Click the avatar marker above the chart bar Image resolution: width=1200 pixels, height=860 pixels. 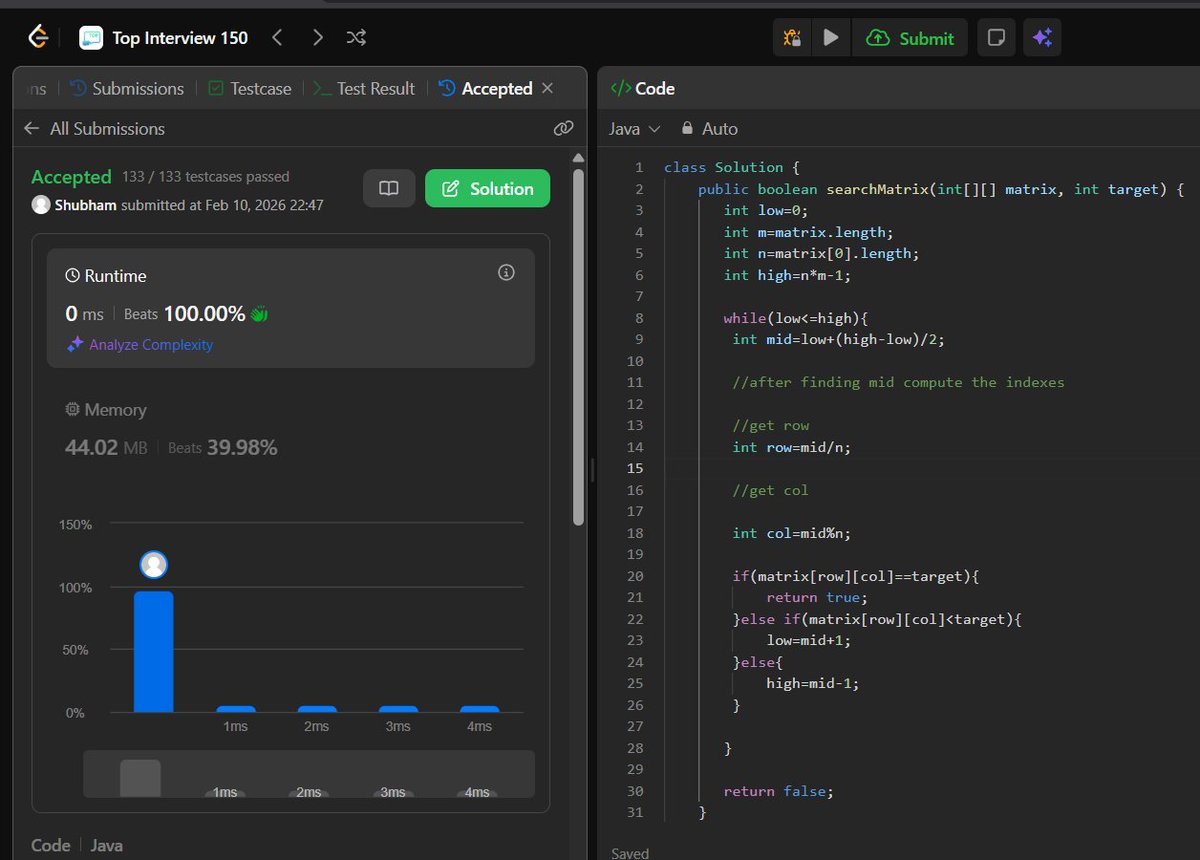(x=154, y=565)
